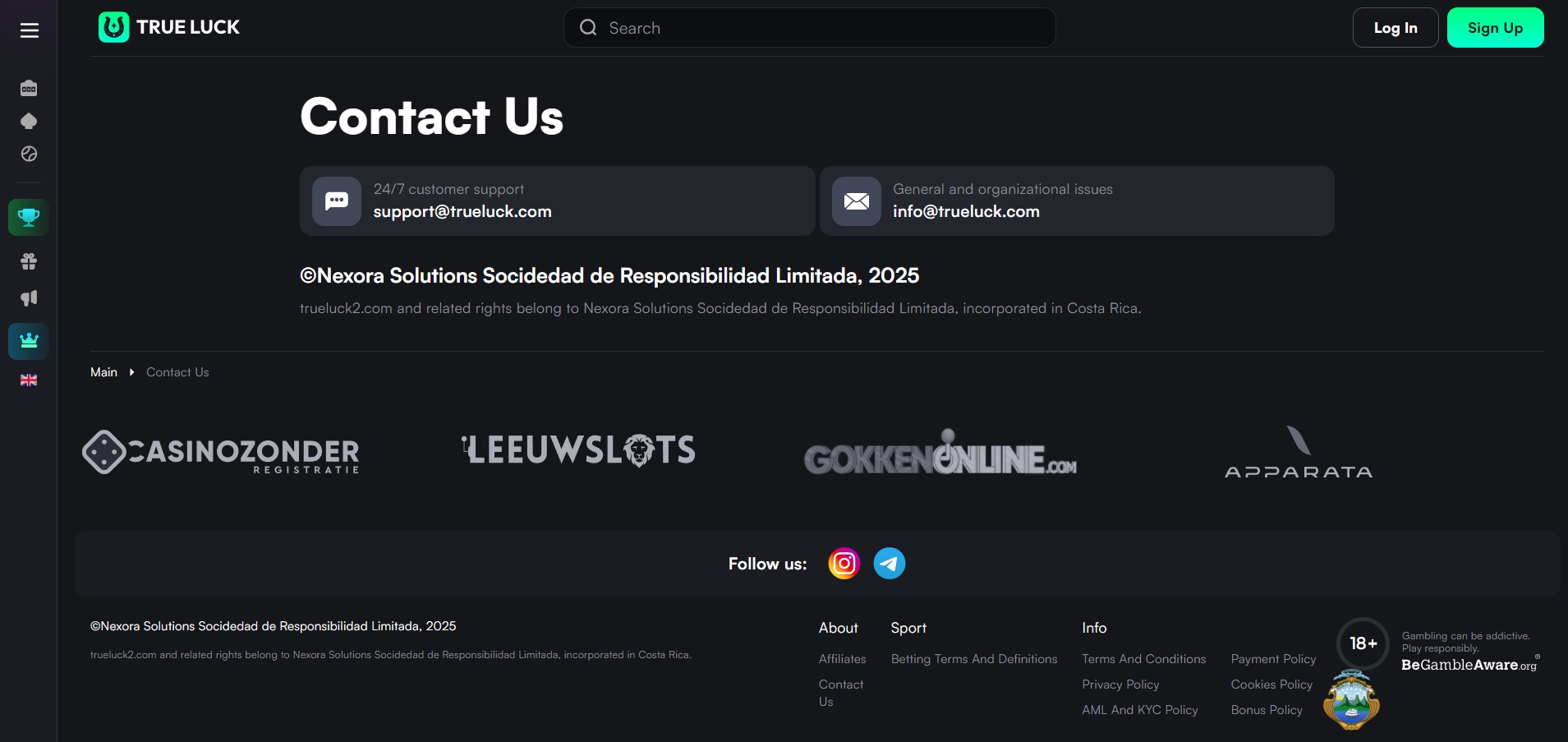1568x742 pixels.
Task: Click the Instagram follow icon
Action: tap(844, 564)
